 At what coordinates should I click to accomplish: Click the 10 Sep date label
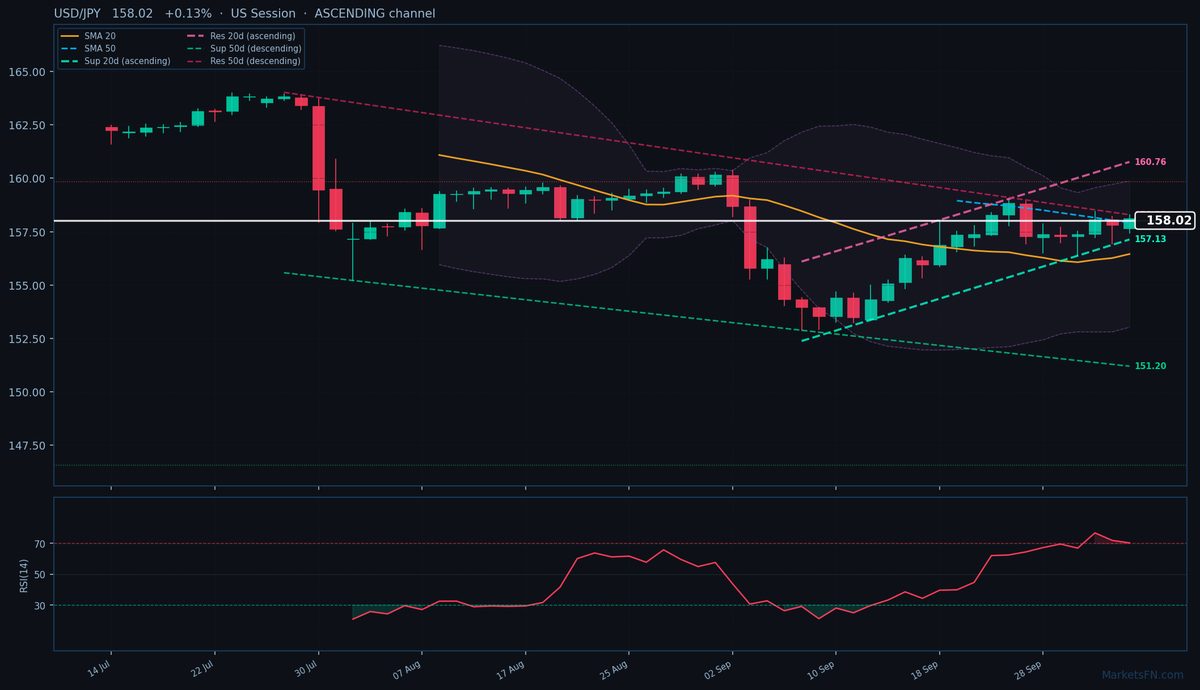(824, 669)
